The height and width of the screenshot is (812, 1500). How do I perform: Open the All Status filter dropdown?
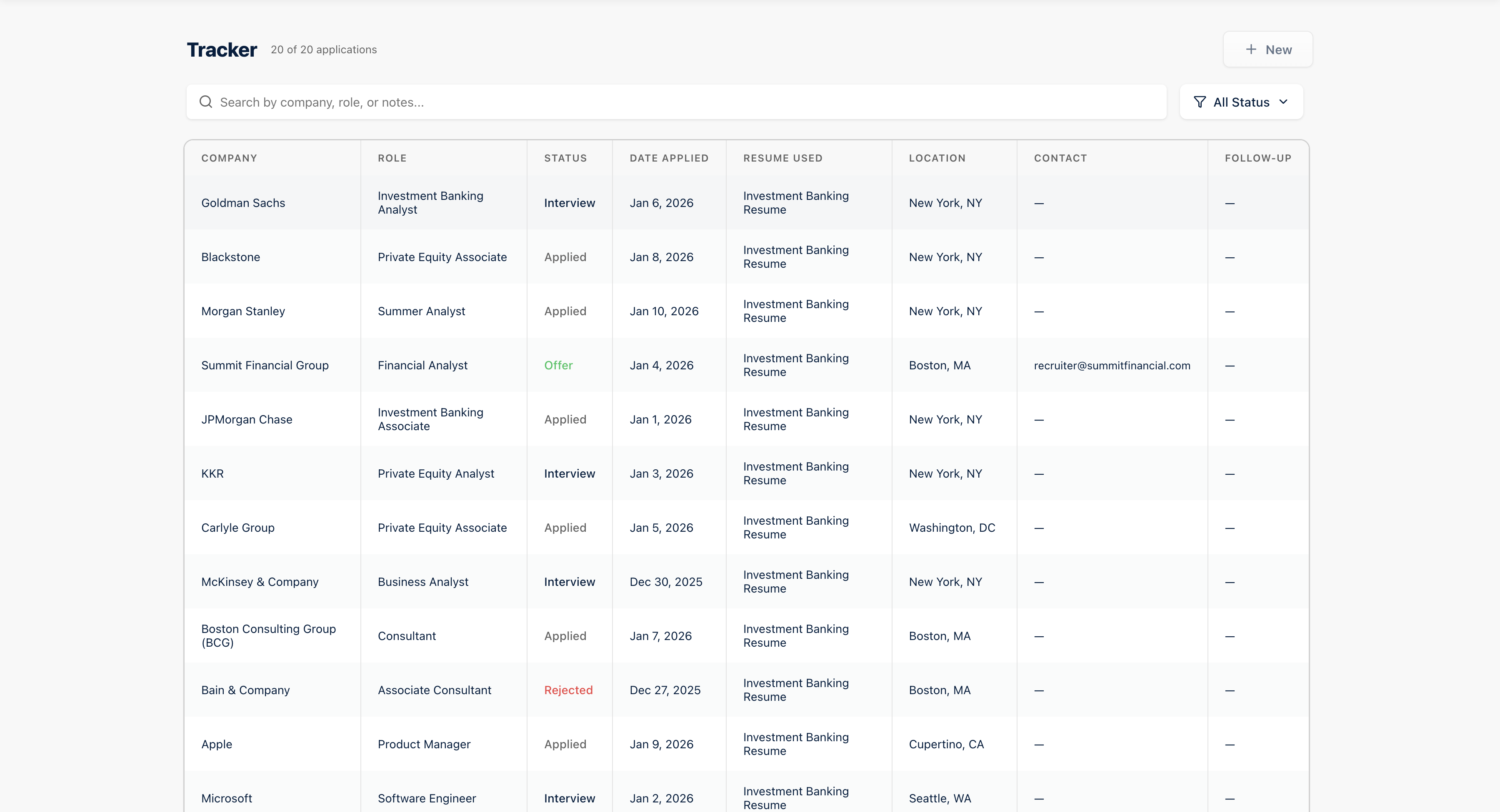[x=1241, y=102]
